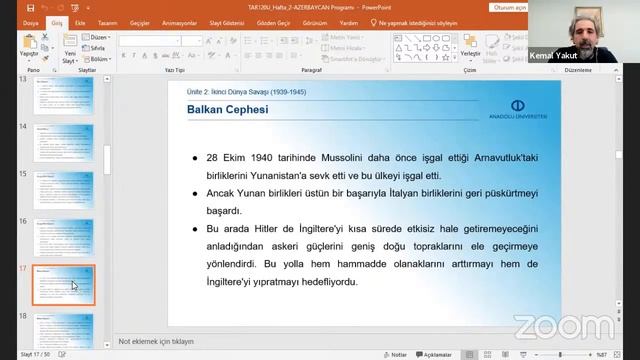The image size is (640, 360).
Task: Start slideshow from the quick access toolbar icon
Action: tap(75, 8)
